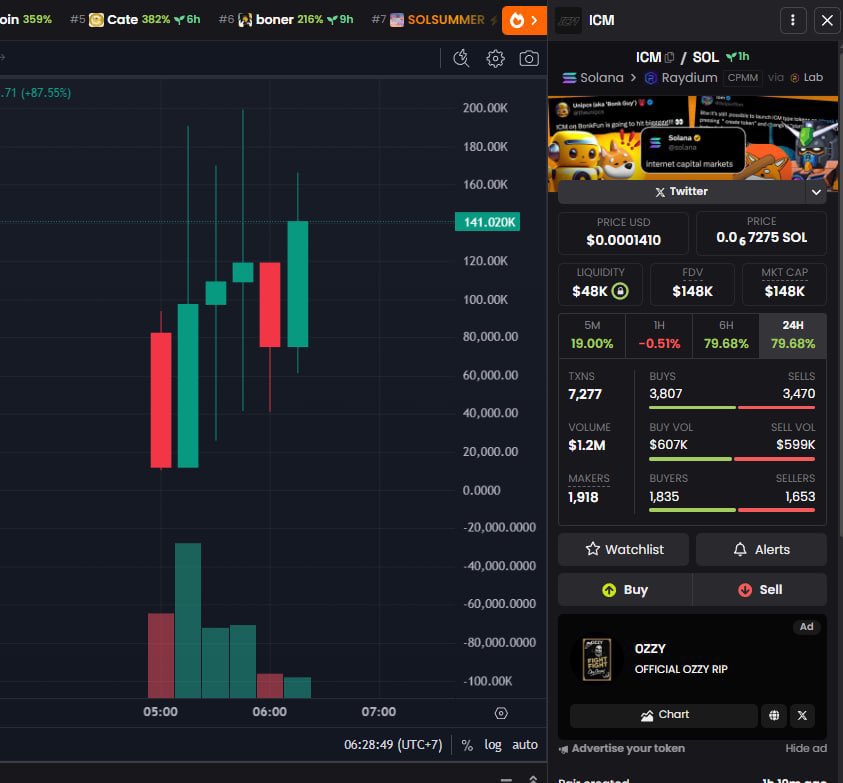
Task: Click the PRICE USD $0.0001410 box
Action: [623, 233]
